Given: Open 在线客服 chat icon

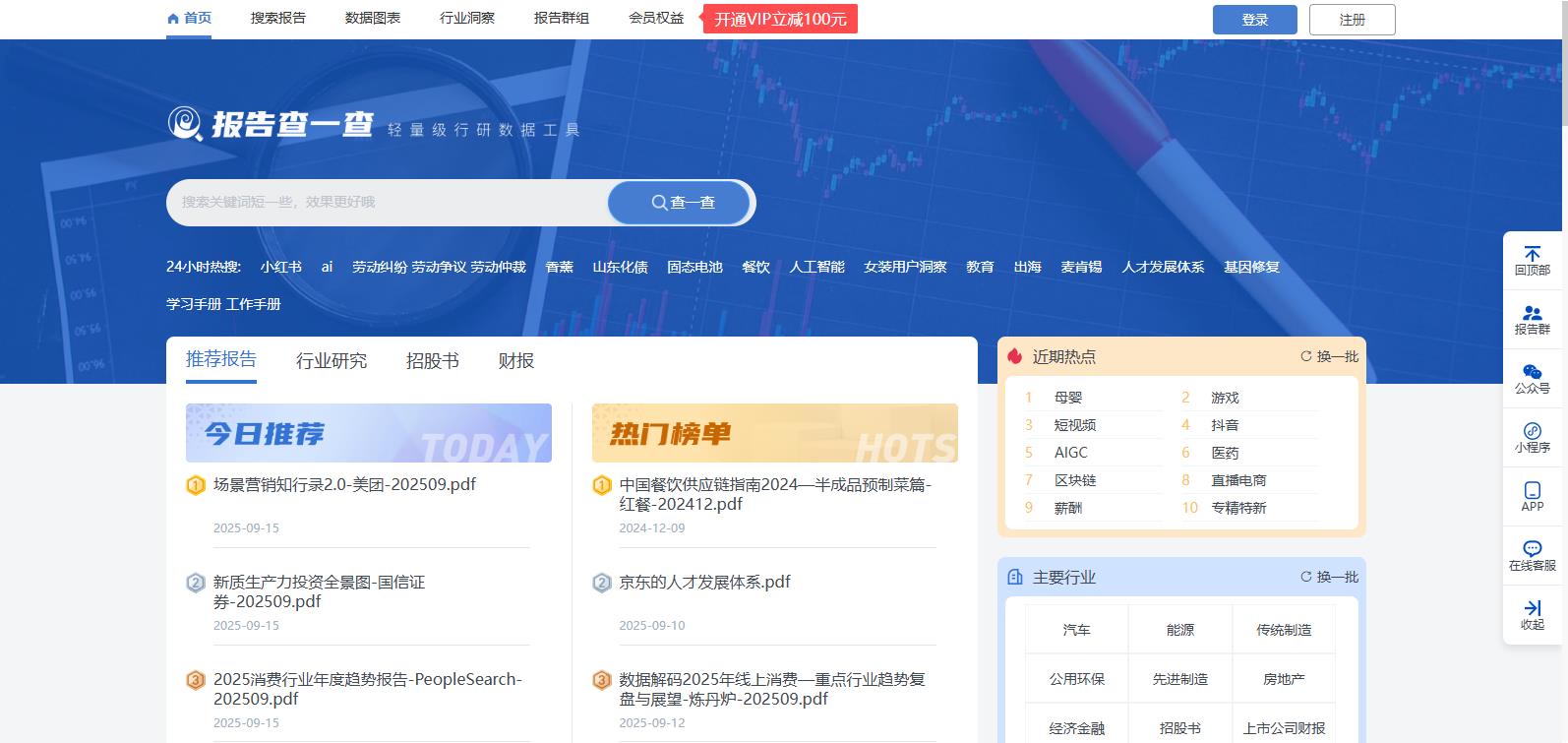Looking at the screenshot, I should (1532, 550).
